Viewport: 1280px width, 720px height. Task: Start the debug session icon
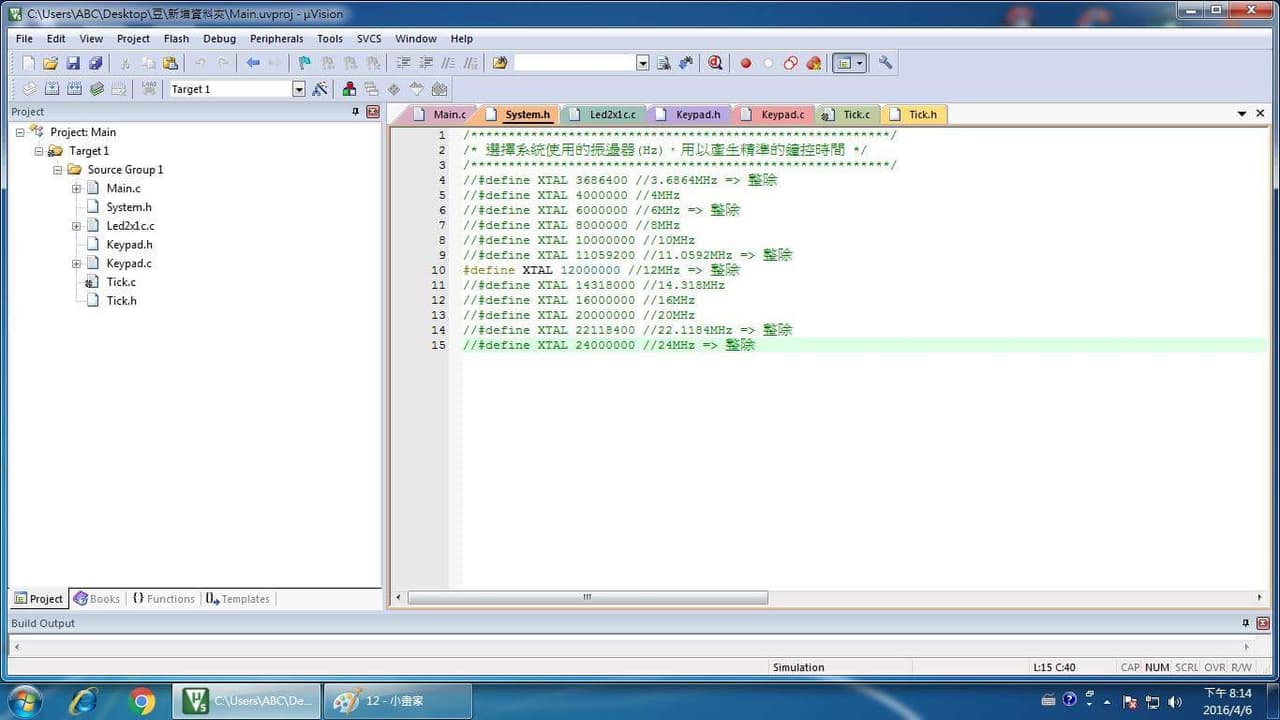[715, 63]
